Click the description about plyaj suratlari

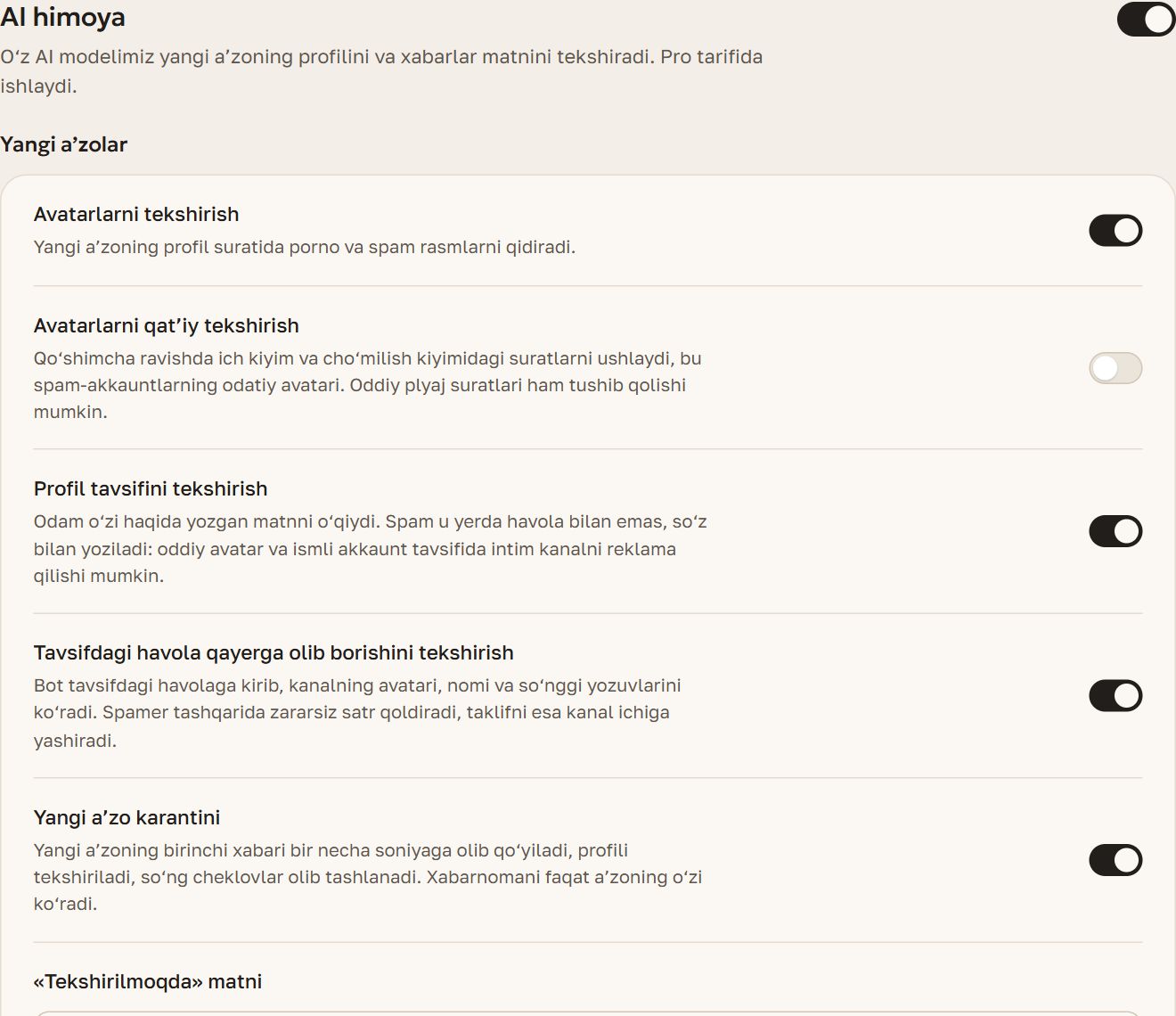tap(368, 385)
